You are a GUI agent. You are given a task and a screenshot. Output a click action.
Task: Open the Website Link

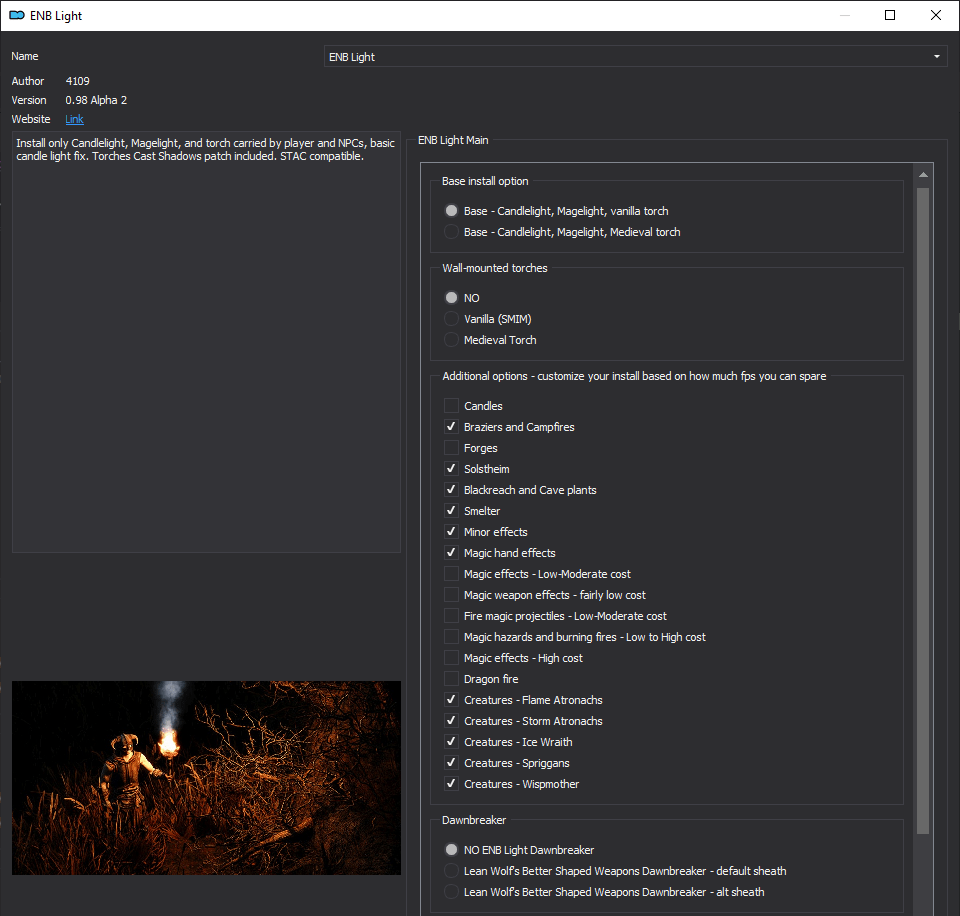[x=75, y=119]
